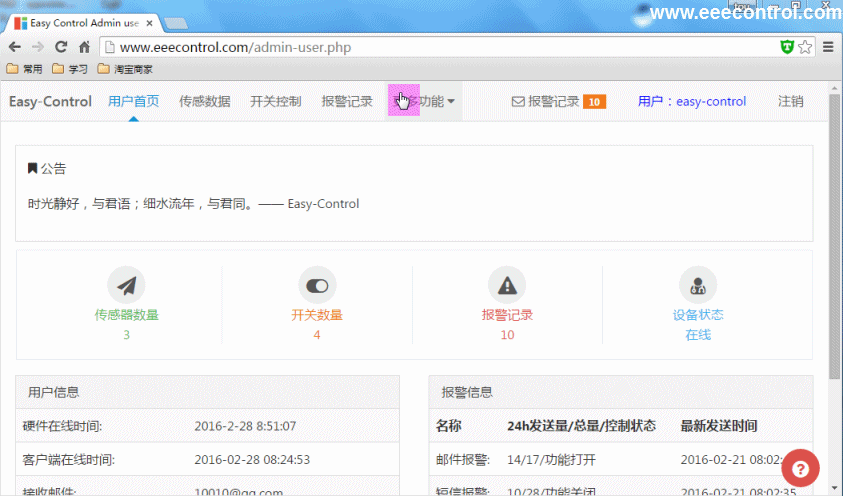This screenshot has width=843, height=496.
Task: Click the 用户信息 panel header
Action: point(208,392)
